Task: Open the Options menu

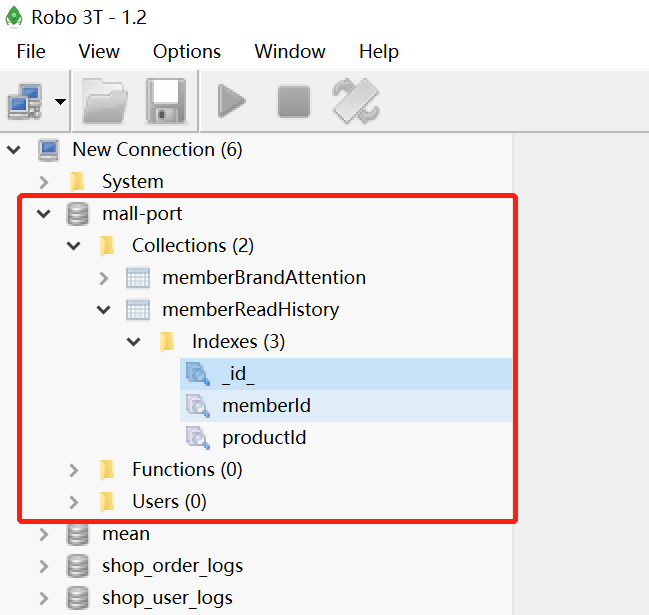Action: [187, 52]
